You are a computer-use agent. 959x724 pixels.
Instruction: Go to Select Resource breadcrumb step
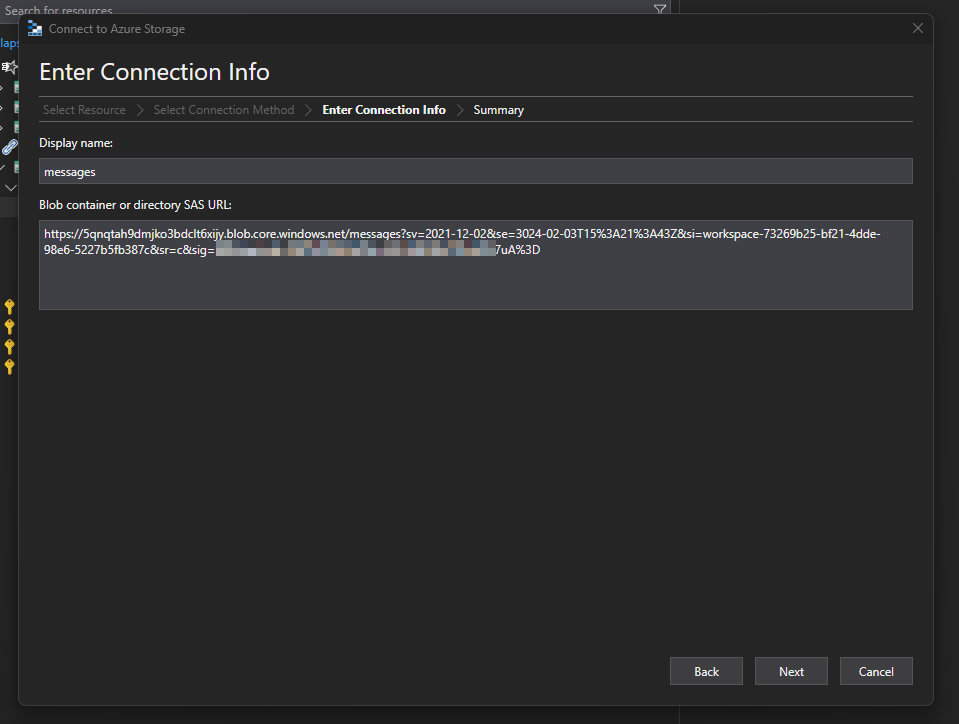coord(84,110)
